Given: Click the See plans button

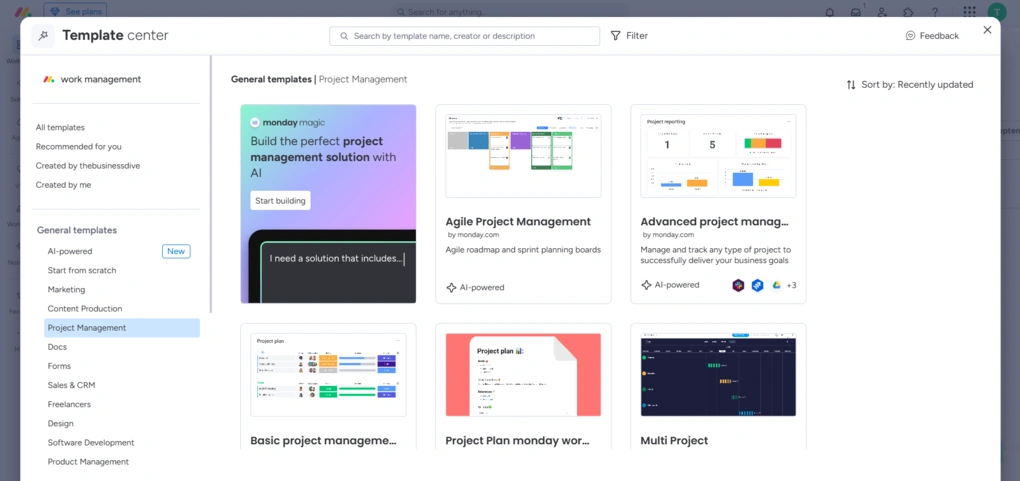Looking at the screenshot, I should [x=75, y=12].
